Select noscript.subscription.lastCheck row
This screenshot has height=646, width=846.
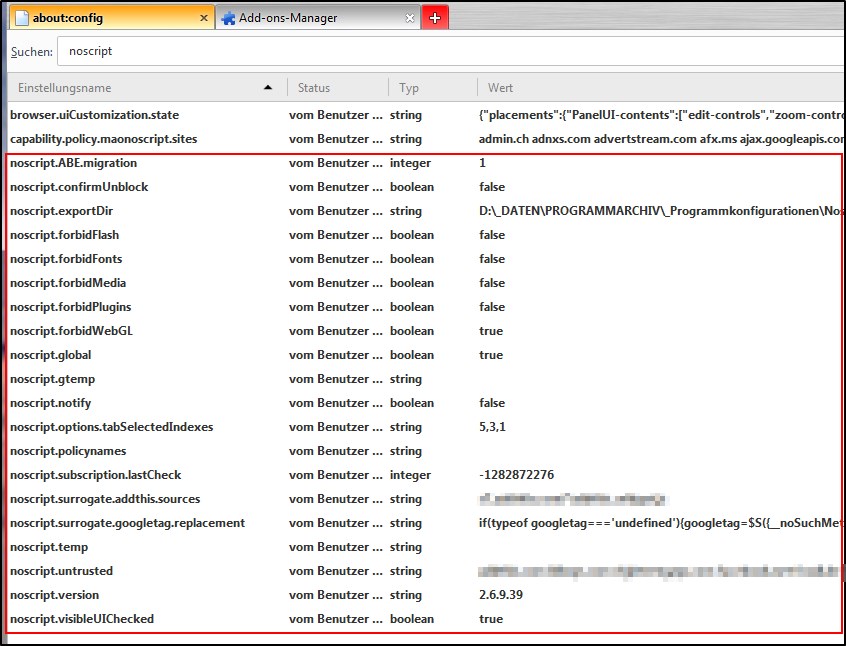pyautogui.click(x=426, y=475)
